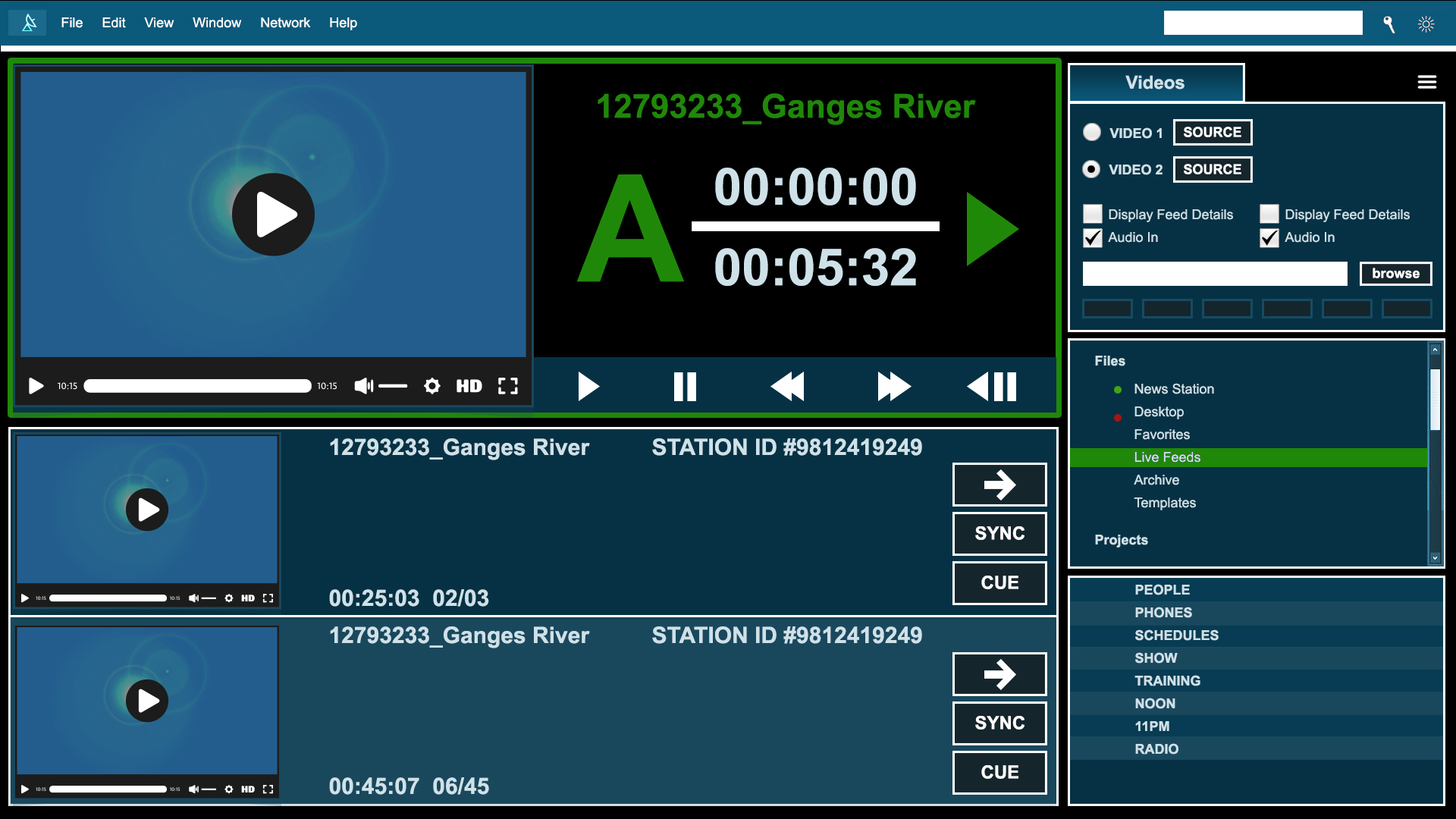Mute main preview with speaker icon
The height and width of the screenshot is (819, 1456).
[x=363, y=386]
